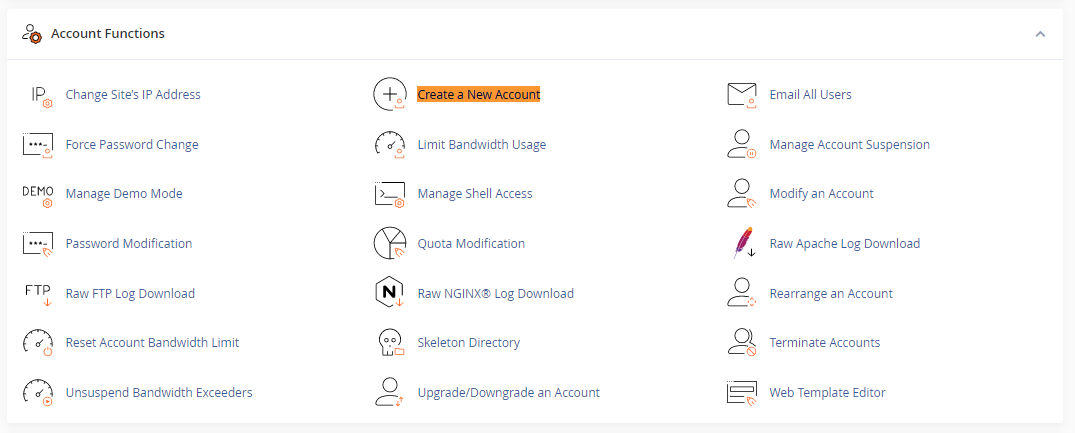Collapse the Account Functions section chevron

(1040, 34)
